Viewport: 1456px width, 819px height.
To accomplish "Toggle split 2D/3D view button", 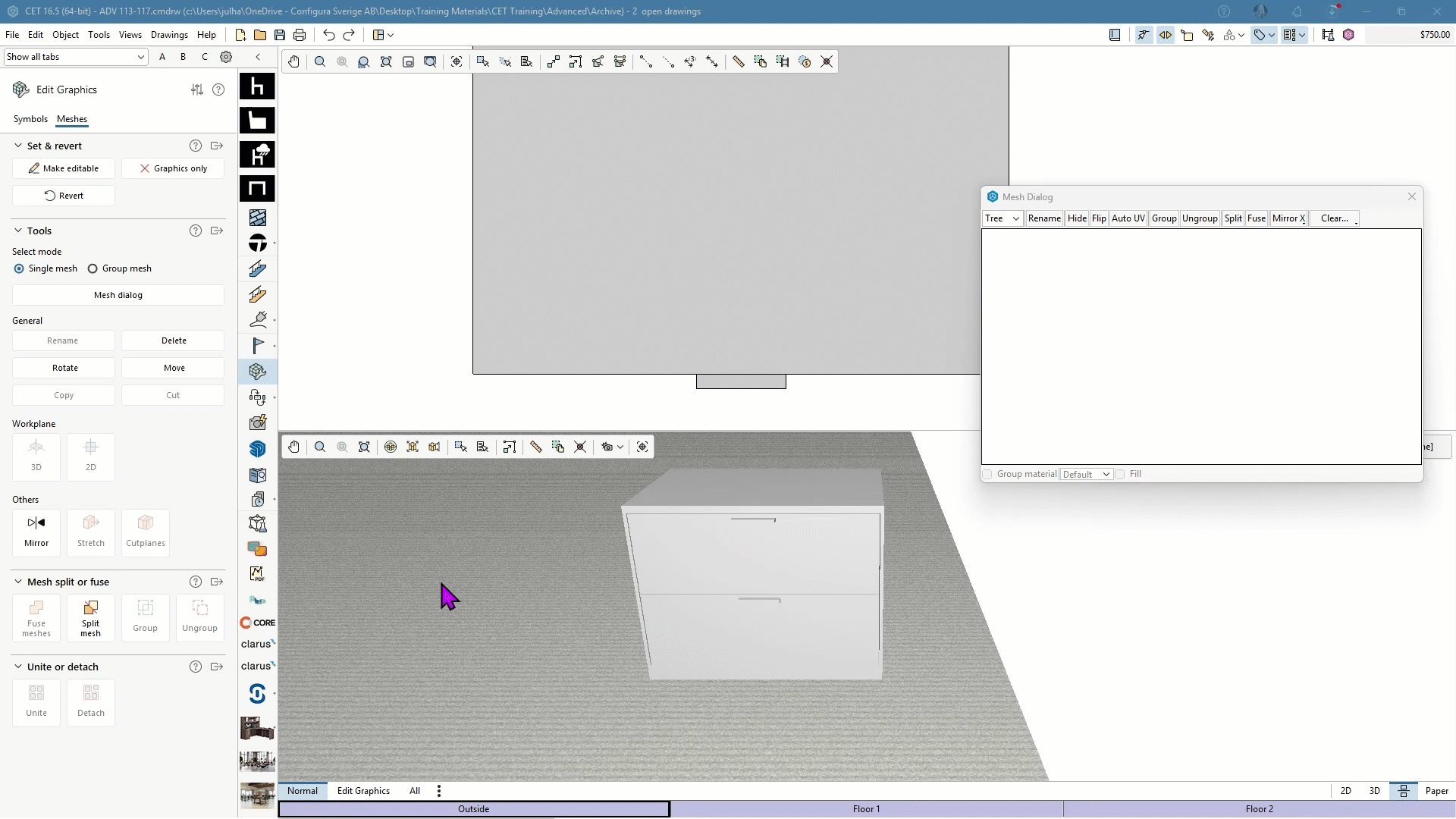I will click(1404, 791).
